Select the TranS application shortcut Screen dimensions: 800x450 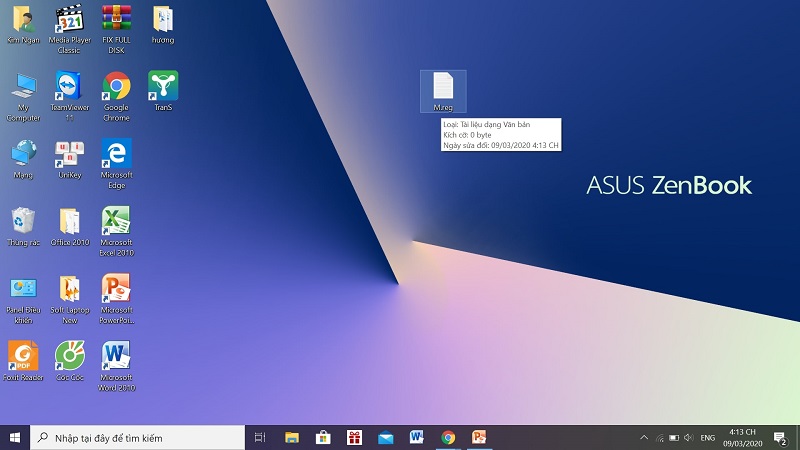click(x=163, y=91)
